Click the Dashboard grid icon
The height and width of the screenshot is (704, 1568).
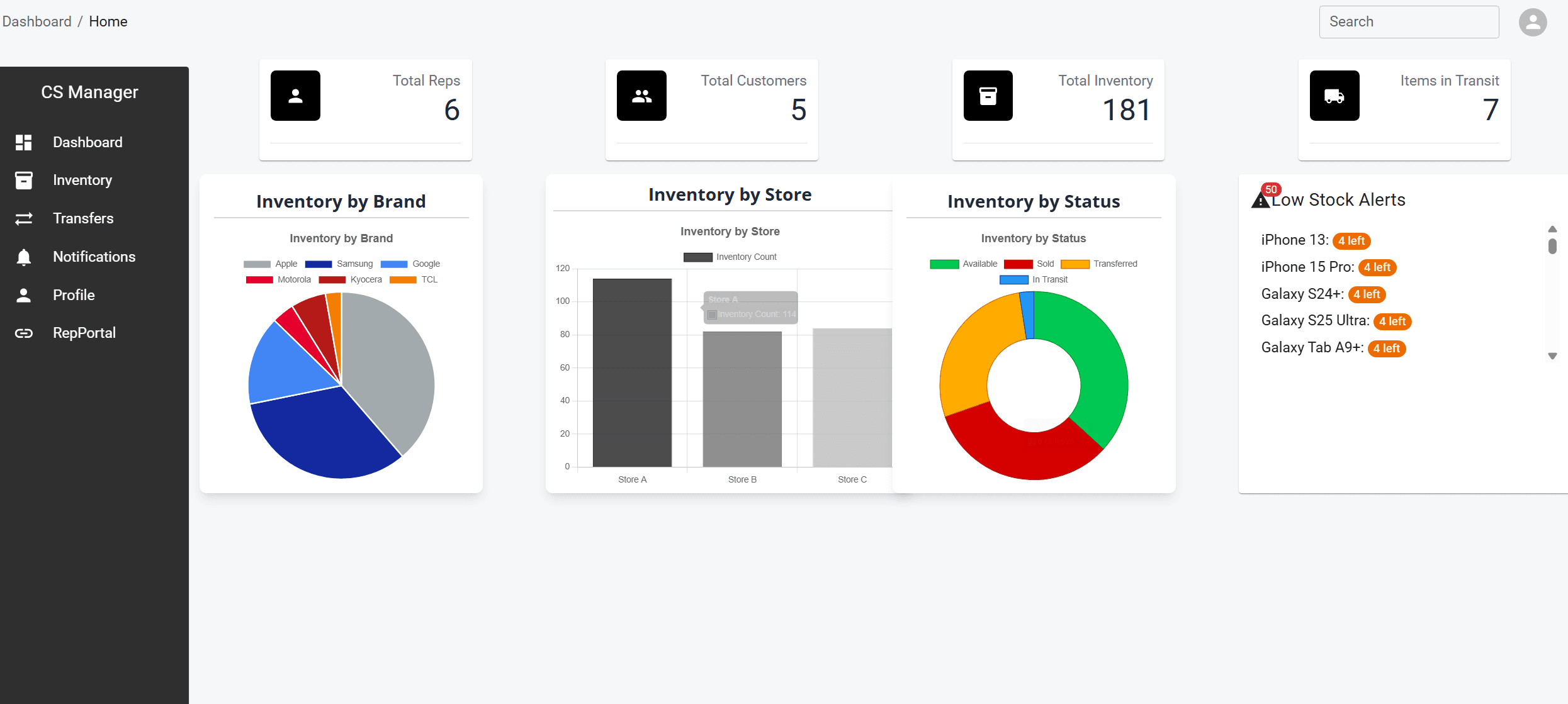coord(24,142)
